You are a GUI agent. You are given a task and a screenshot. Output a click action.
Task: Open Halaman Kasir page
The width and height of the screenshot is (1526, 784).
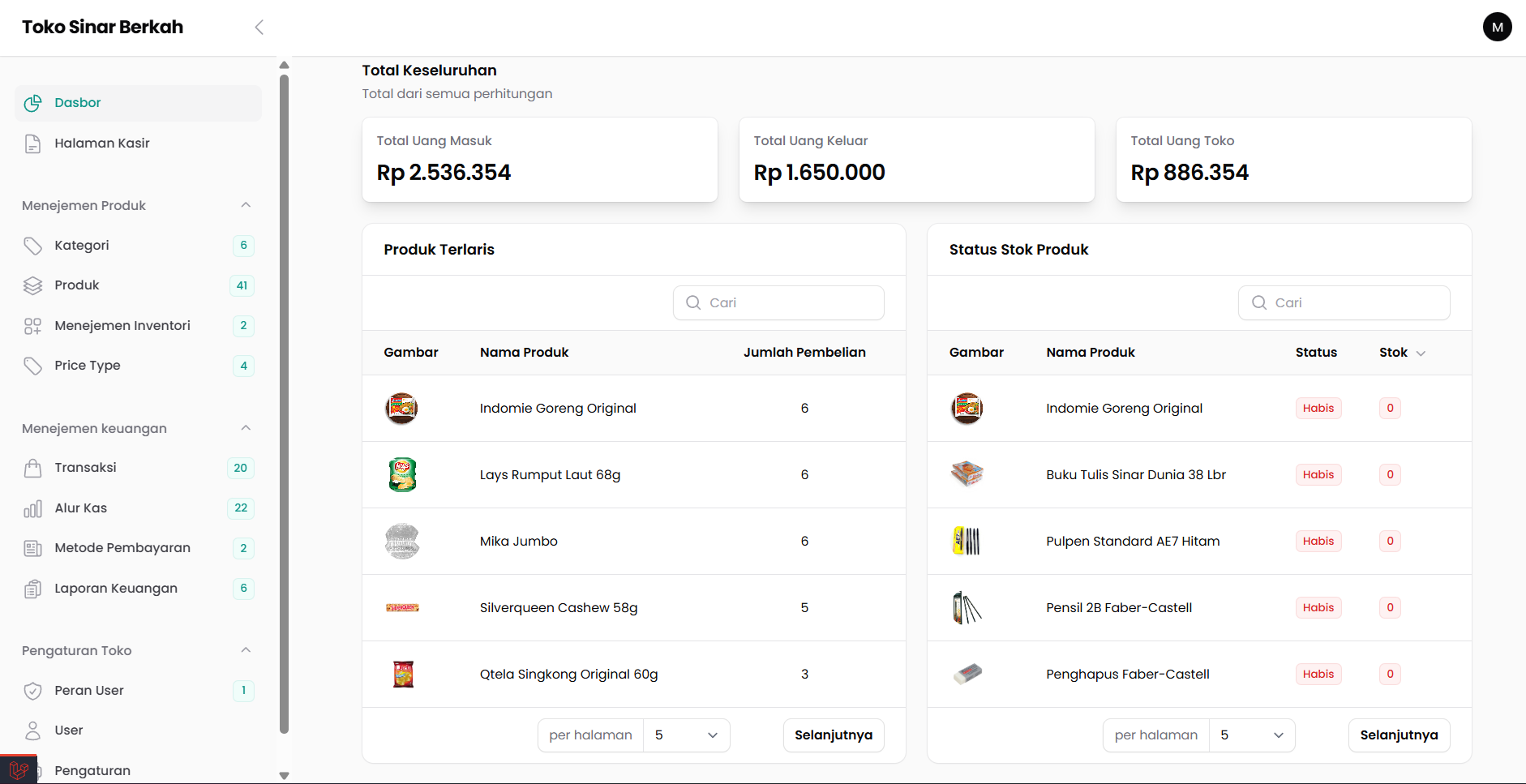click(138, 144)
